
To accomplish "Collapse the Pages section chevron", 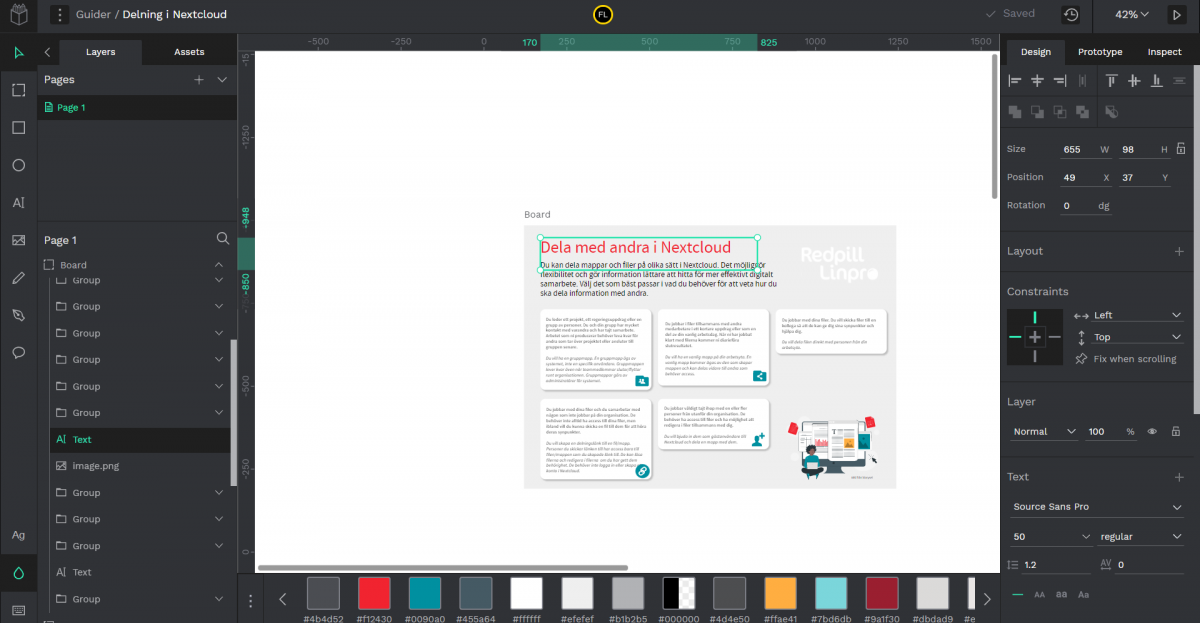I will tap(222, 79).
